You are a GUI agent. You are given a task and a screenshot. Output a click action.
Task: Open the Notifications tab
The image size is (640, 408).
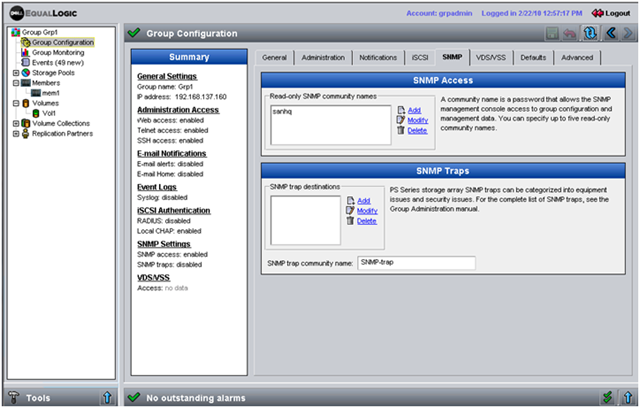pos(378,58)
